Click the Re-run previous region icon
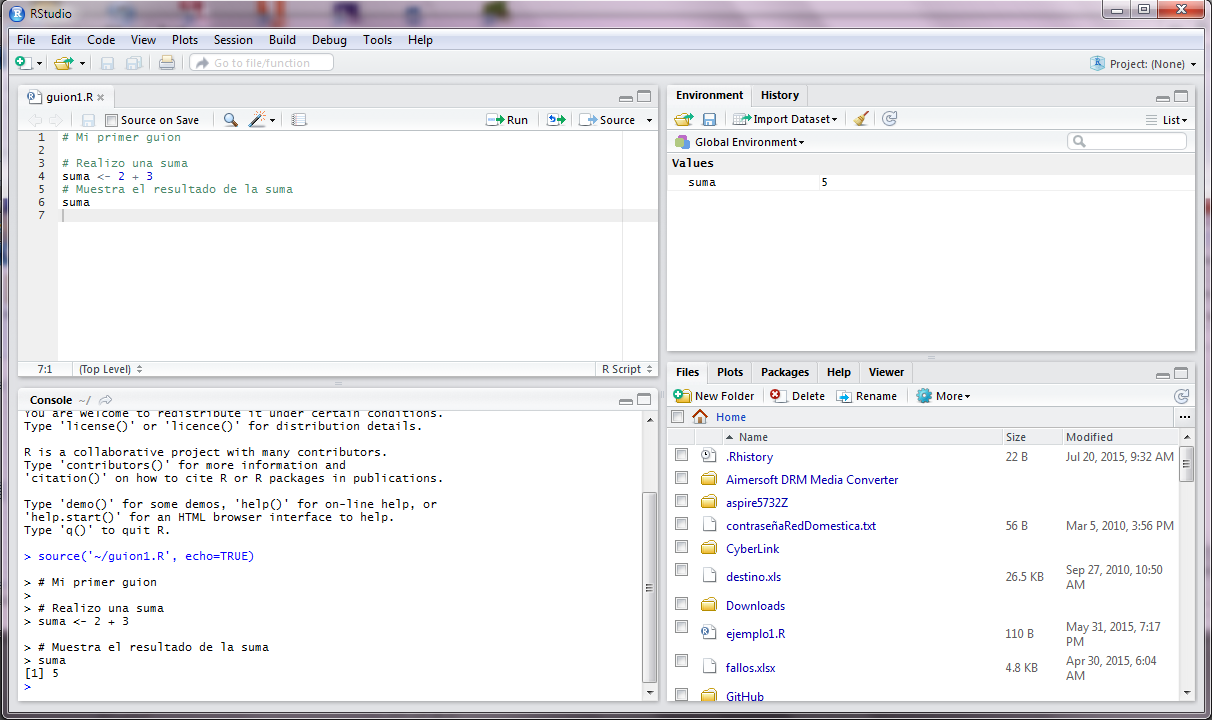The height and width of the screenshot is (720, 1212). coord(556,120)
